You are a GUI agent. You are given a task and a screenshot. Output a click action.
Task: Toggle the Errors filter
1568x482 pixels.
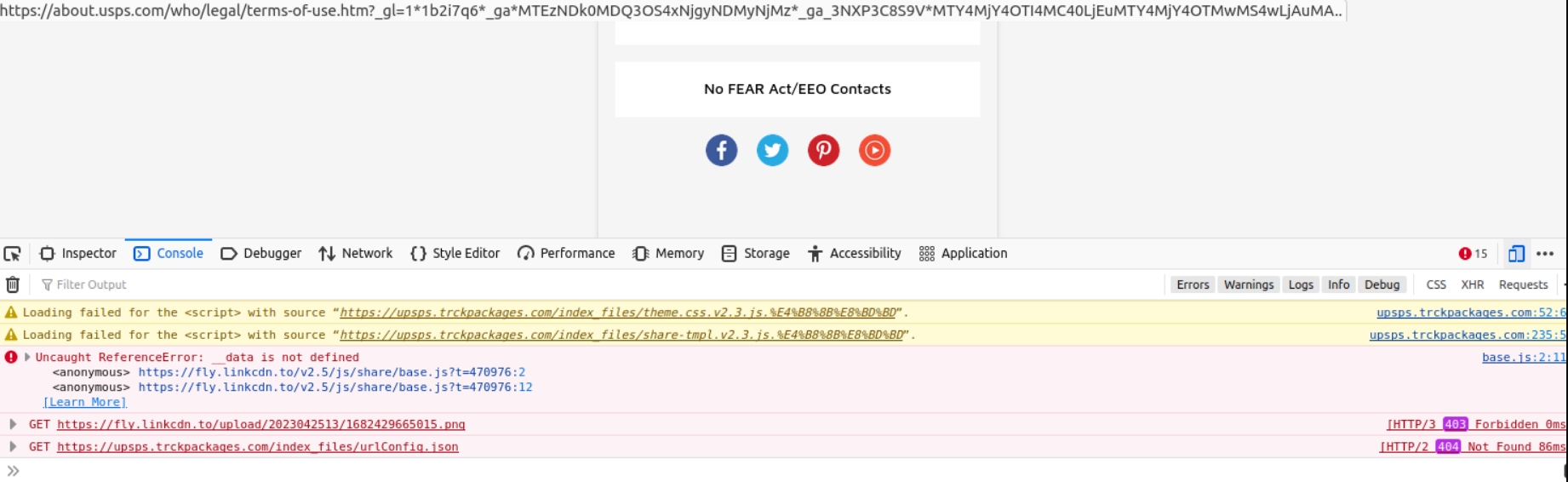[x=1193, y=284]
